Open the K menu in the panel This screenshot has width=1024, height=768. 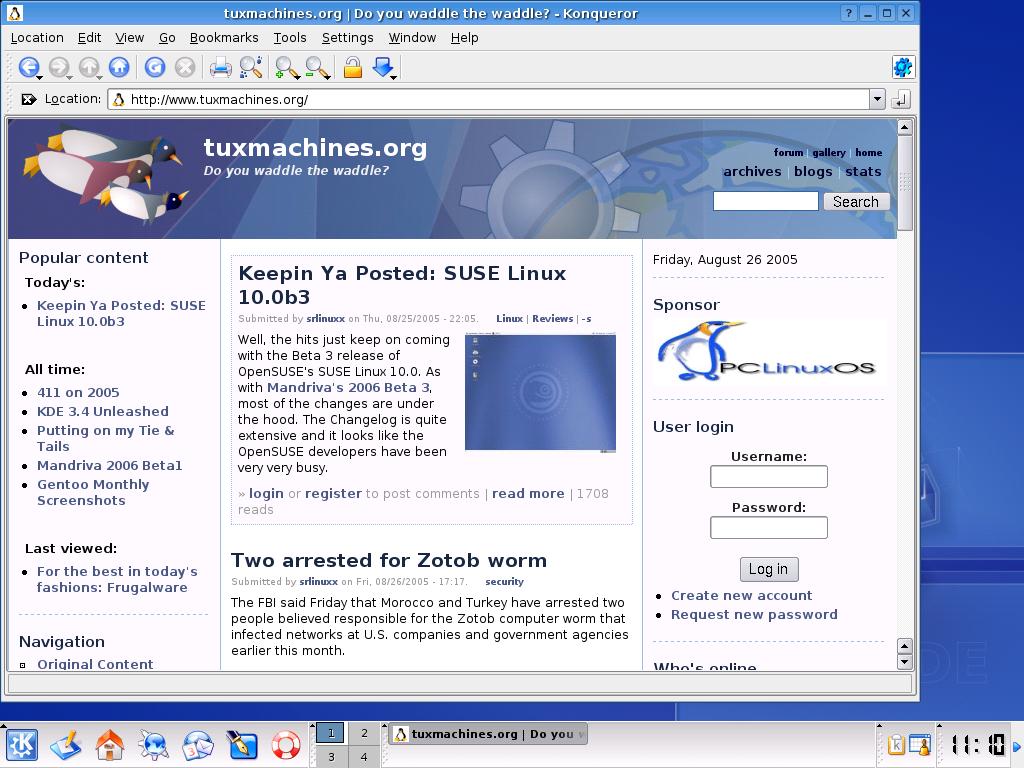(x=22, y=744)
